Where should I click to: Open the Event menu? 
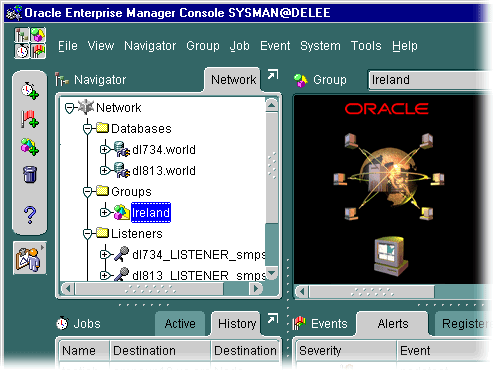275,46
